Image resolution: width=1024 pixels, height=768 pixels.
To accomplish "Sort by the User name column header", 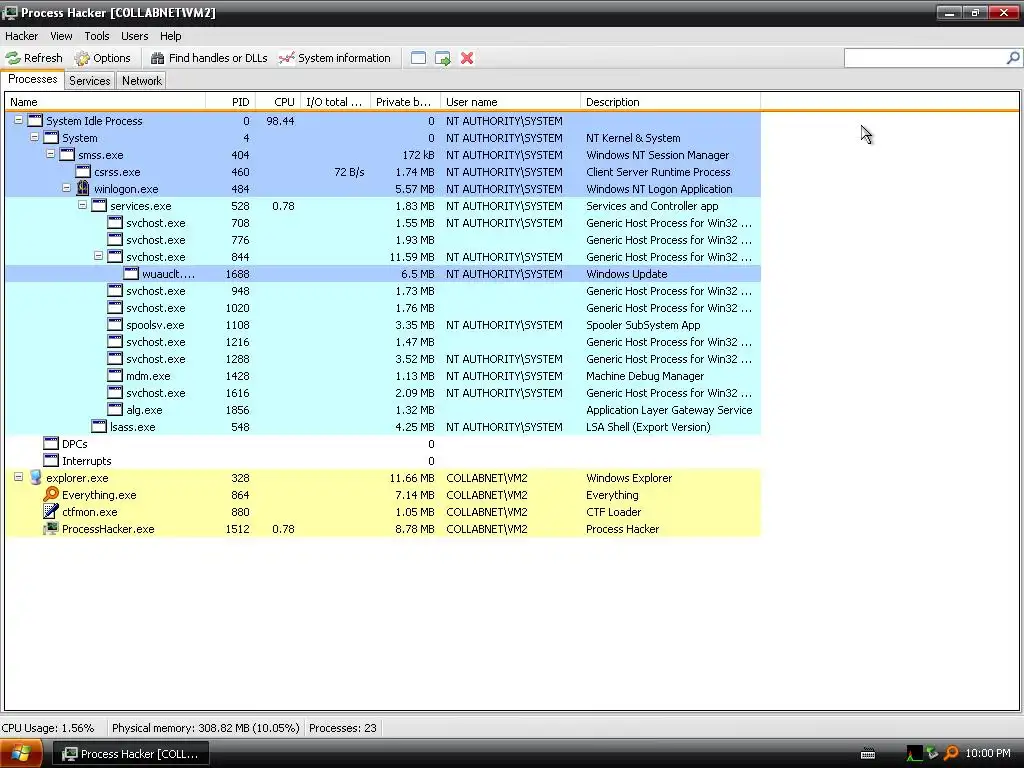I will [511, 102].
